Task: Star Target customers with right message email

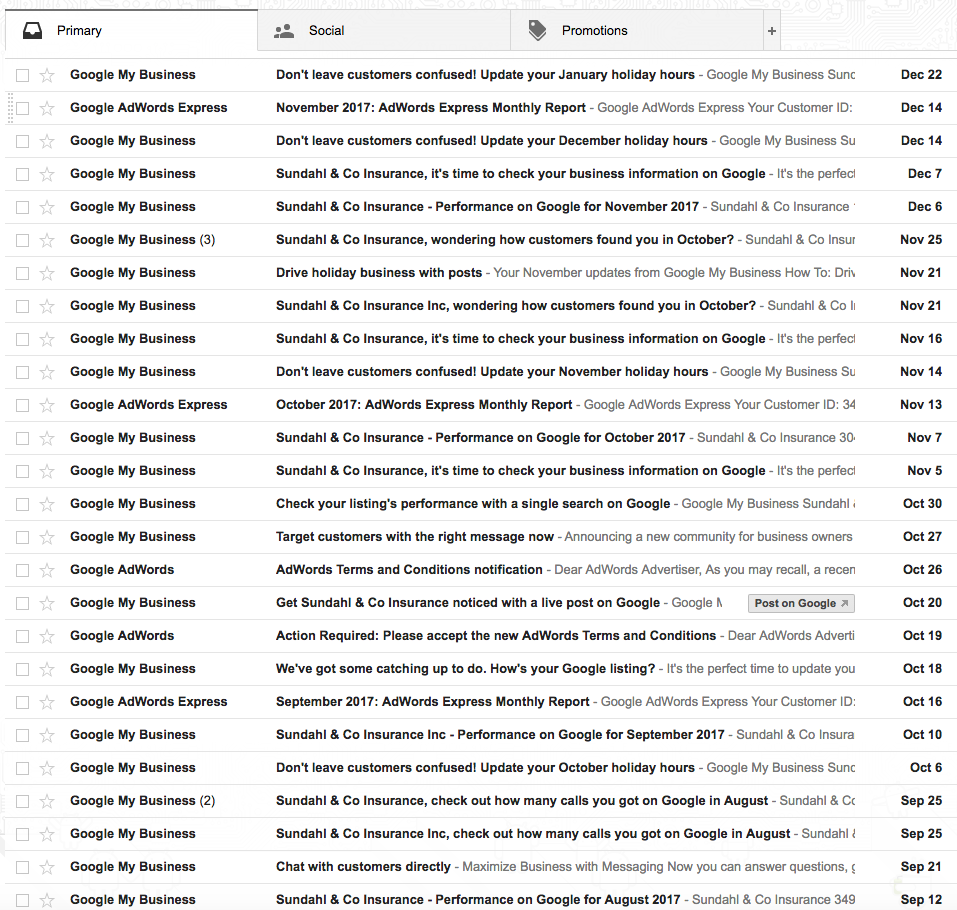Action: click(x=47, y=537)
